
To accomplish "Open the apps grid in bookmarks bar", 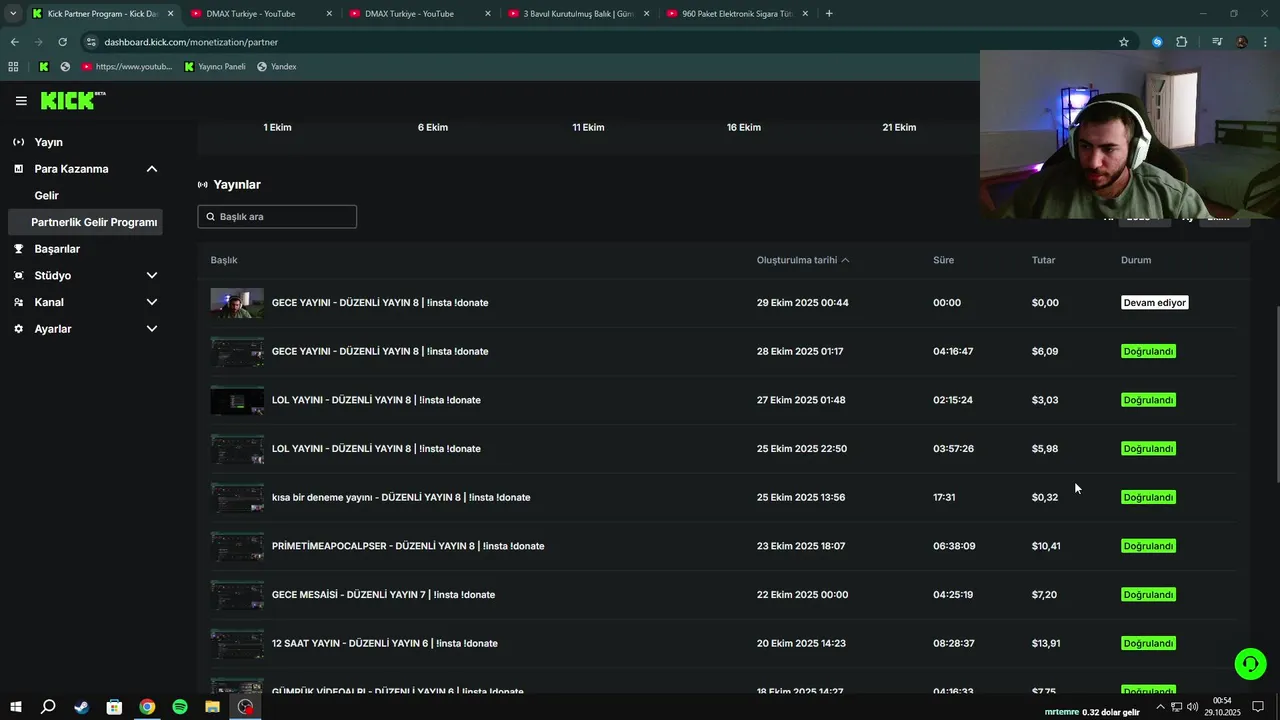I will pyautogui.click(x=13, y=67).
